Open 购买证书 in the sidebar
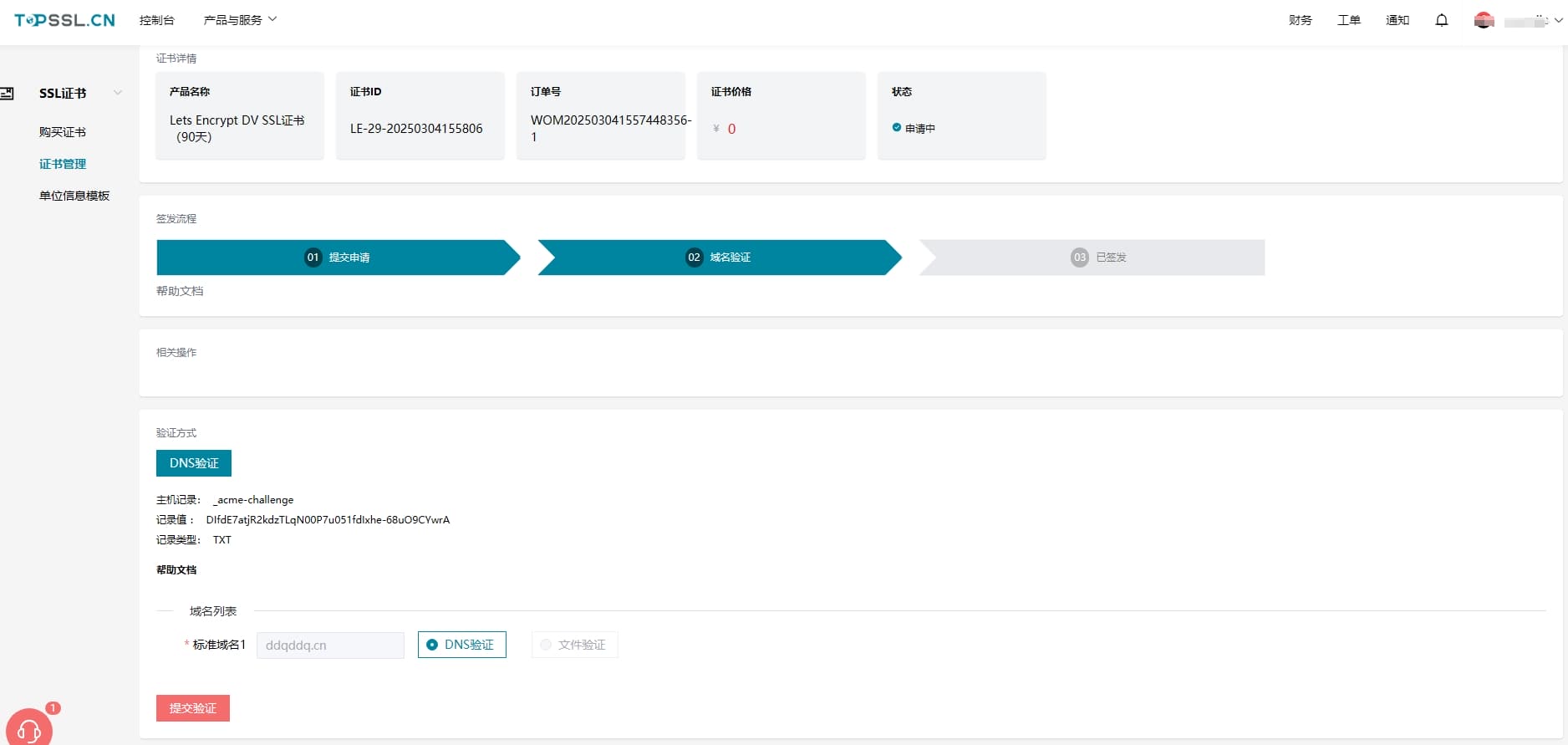Image resolution: width=1568 pixels, height=745 pixels. click(x=63, y=132)
